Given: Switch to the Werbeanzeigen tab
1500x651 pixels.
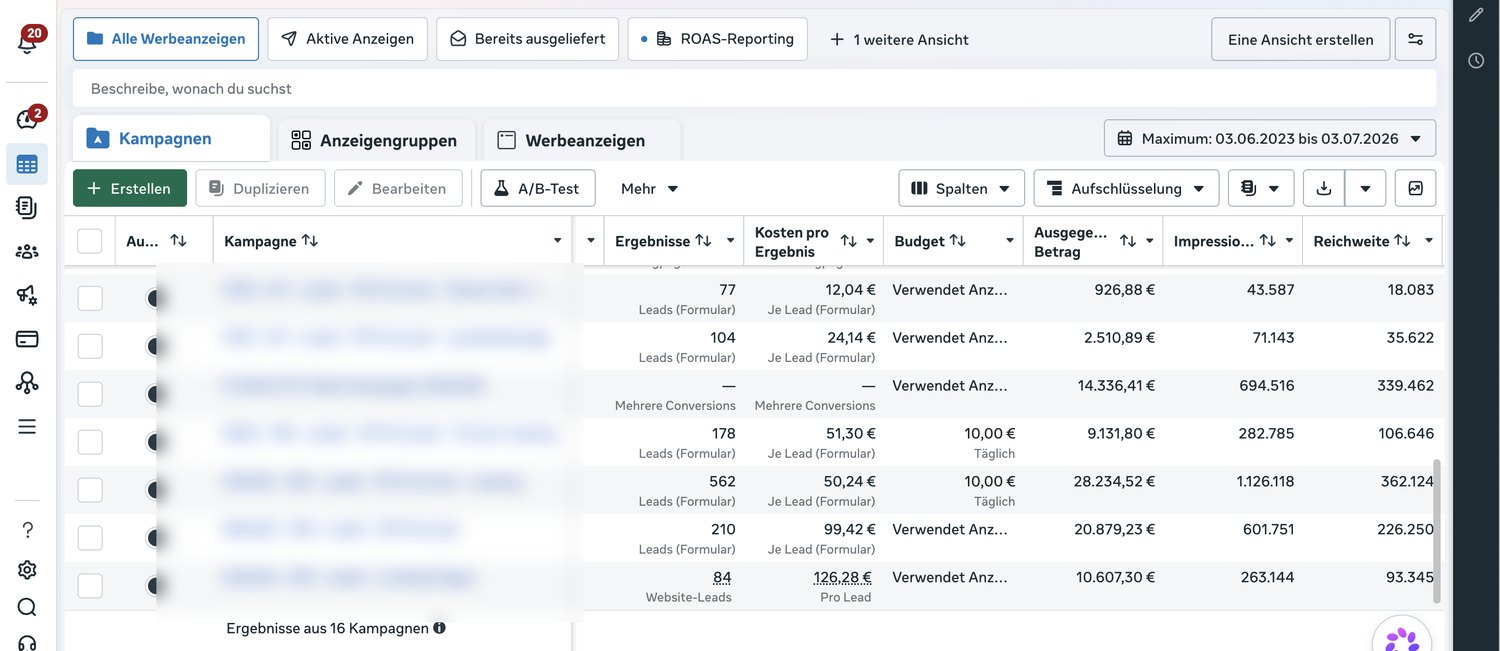Looking at the screenshot, I should coord(582,141).
